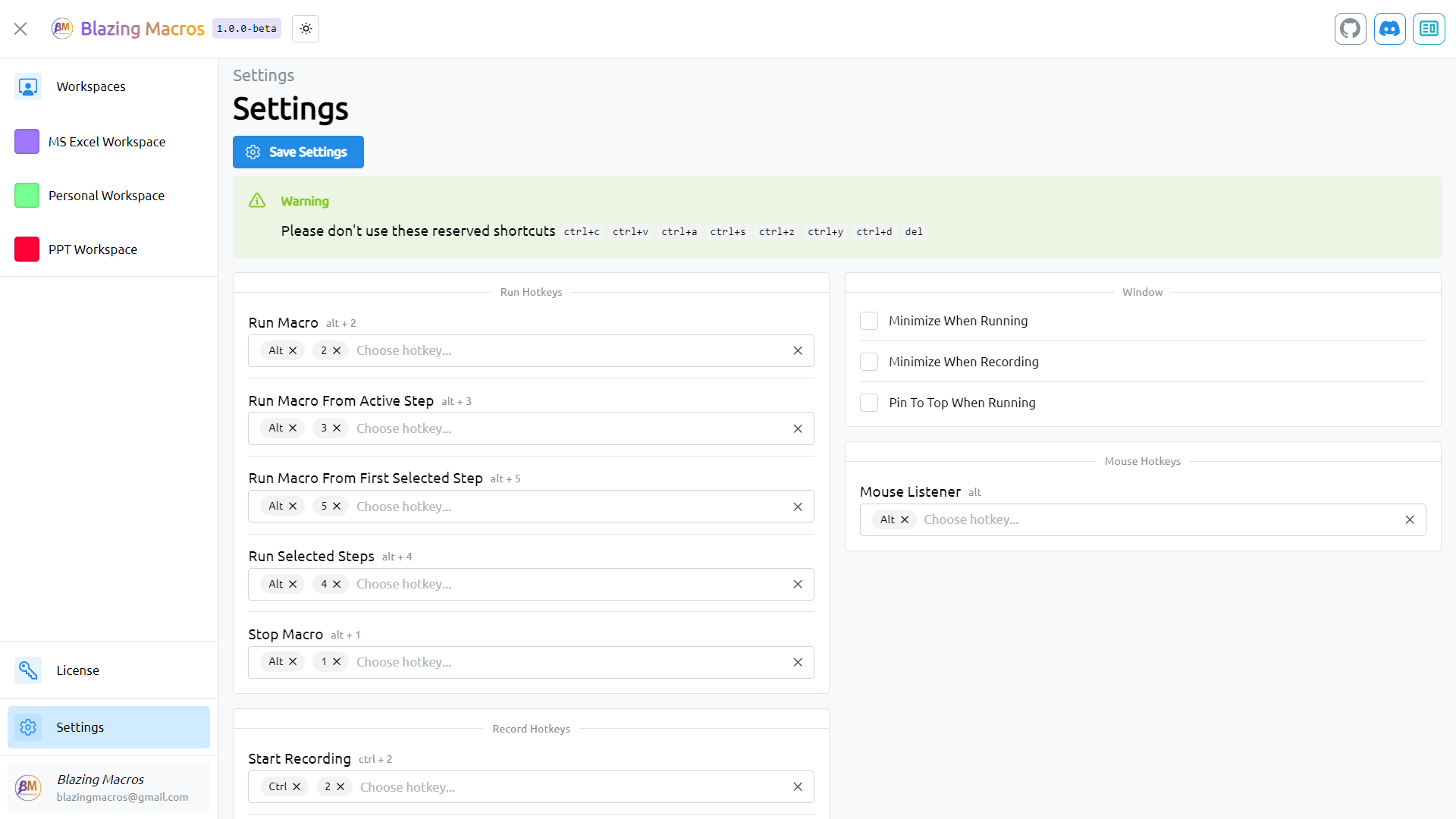
Task: Click the Settings gear icon in the sidebar
Action: pos(28,727)
